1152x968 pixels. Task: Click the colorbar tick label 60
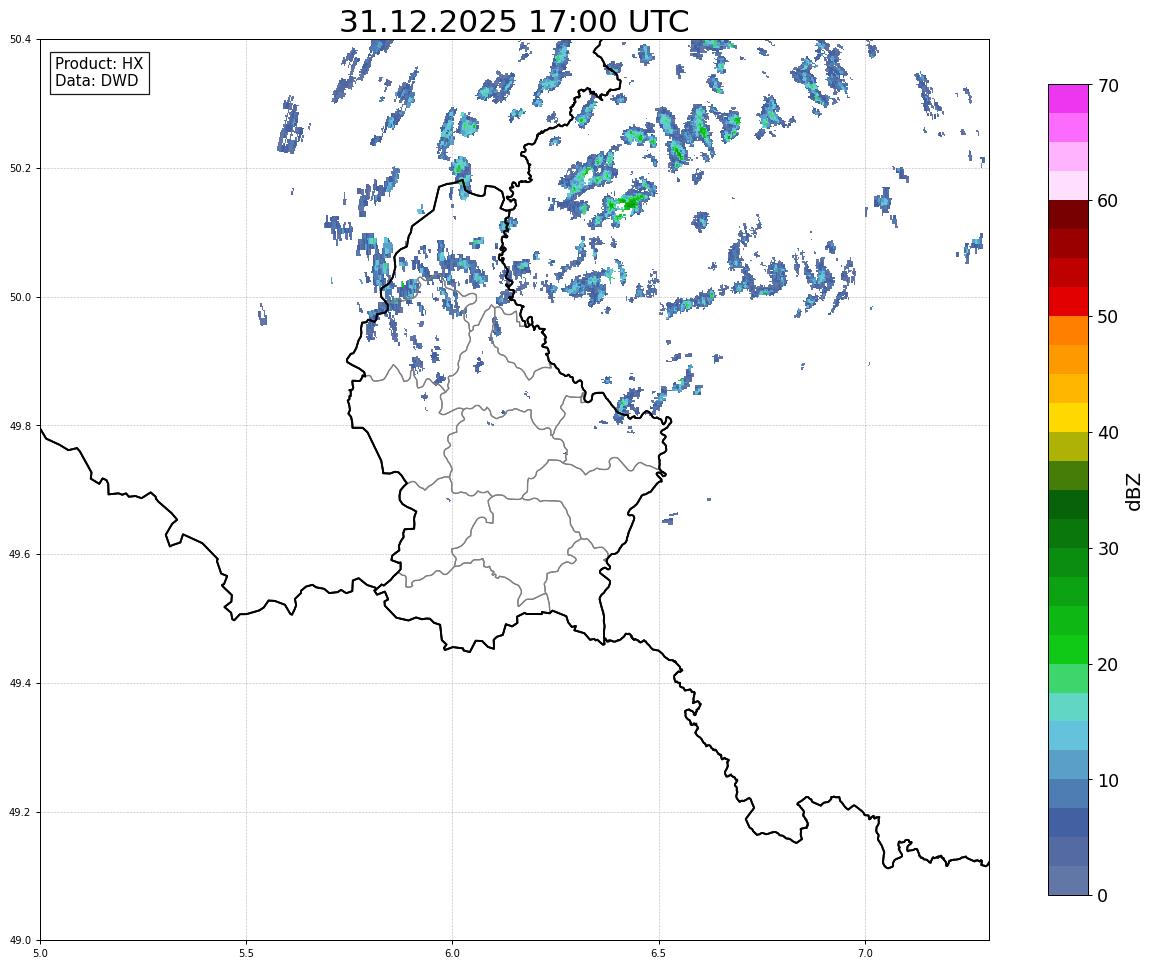coord(1108,201)
